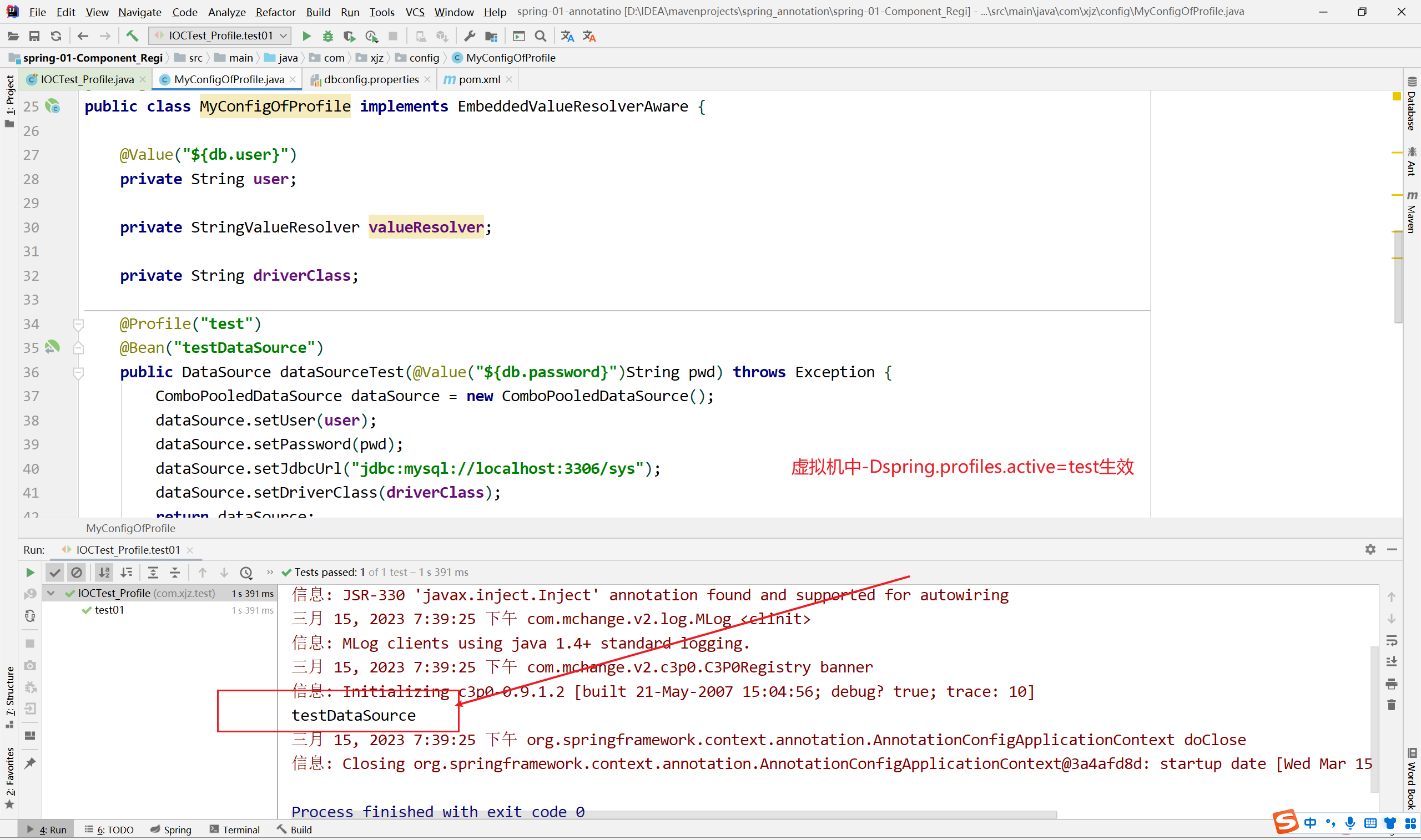Toggle soft-wrap in the console

pos(1392,640)
